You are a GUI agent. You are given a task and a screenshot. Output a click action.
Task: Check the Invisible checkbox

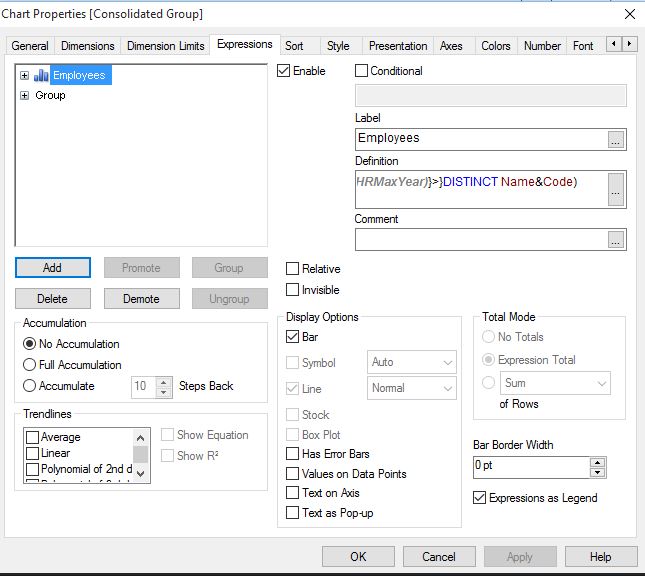[292, 290]
